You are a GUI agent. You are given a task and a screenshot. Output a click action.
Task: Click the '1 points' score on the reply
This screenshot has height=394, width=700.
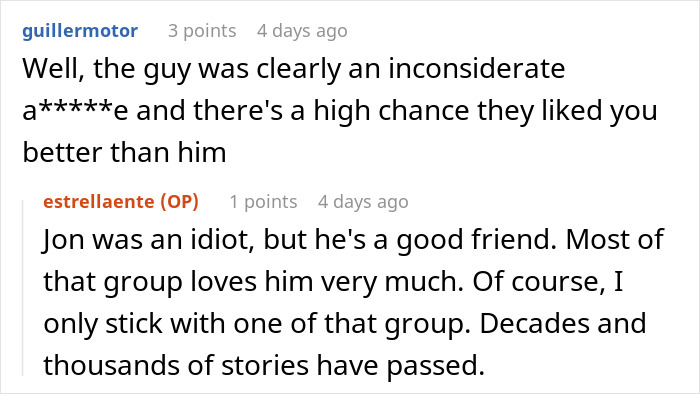tap(263, 202)
